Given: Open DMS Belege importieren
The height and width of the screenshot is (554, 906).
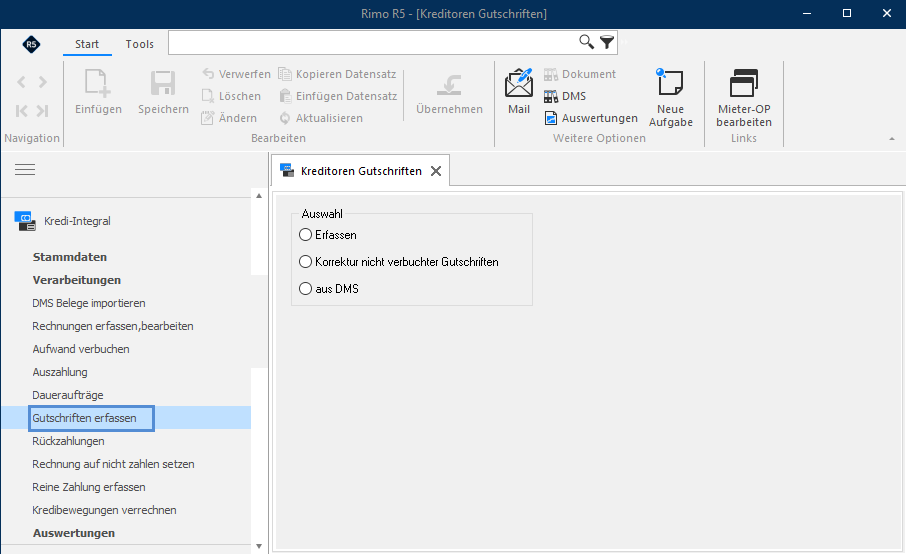Looking at the screenshot, I should tap(88, 303).
